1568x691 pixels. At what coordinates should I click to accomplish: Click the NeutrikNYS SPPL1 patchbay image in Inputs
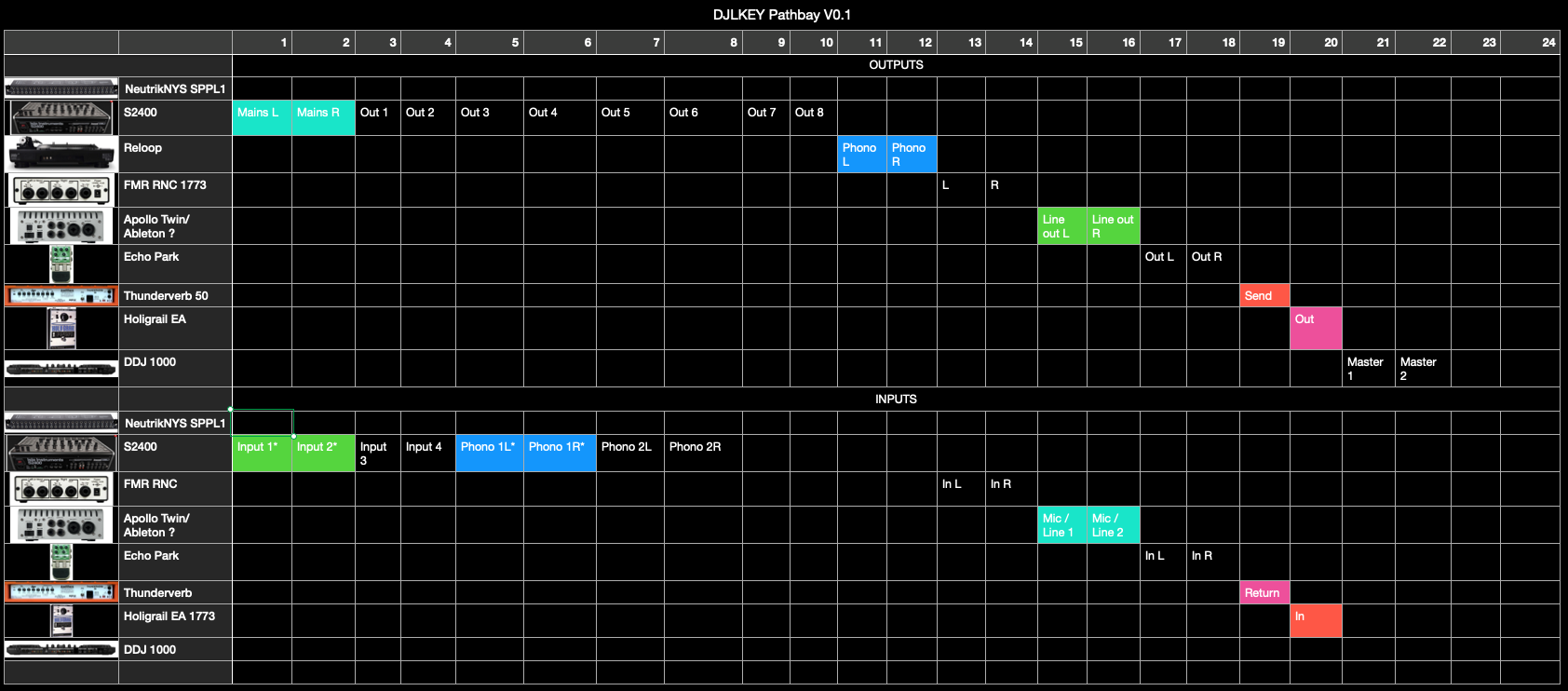point(61,423)
